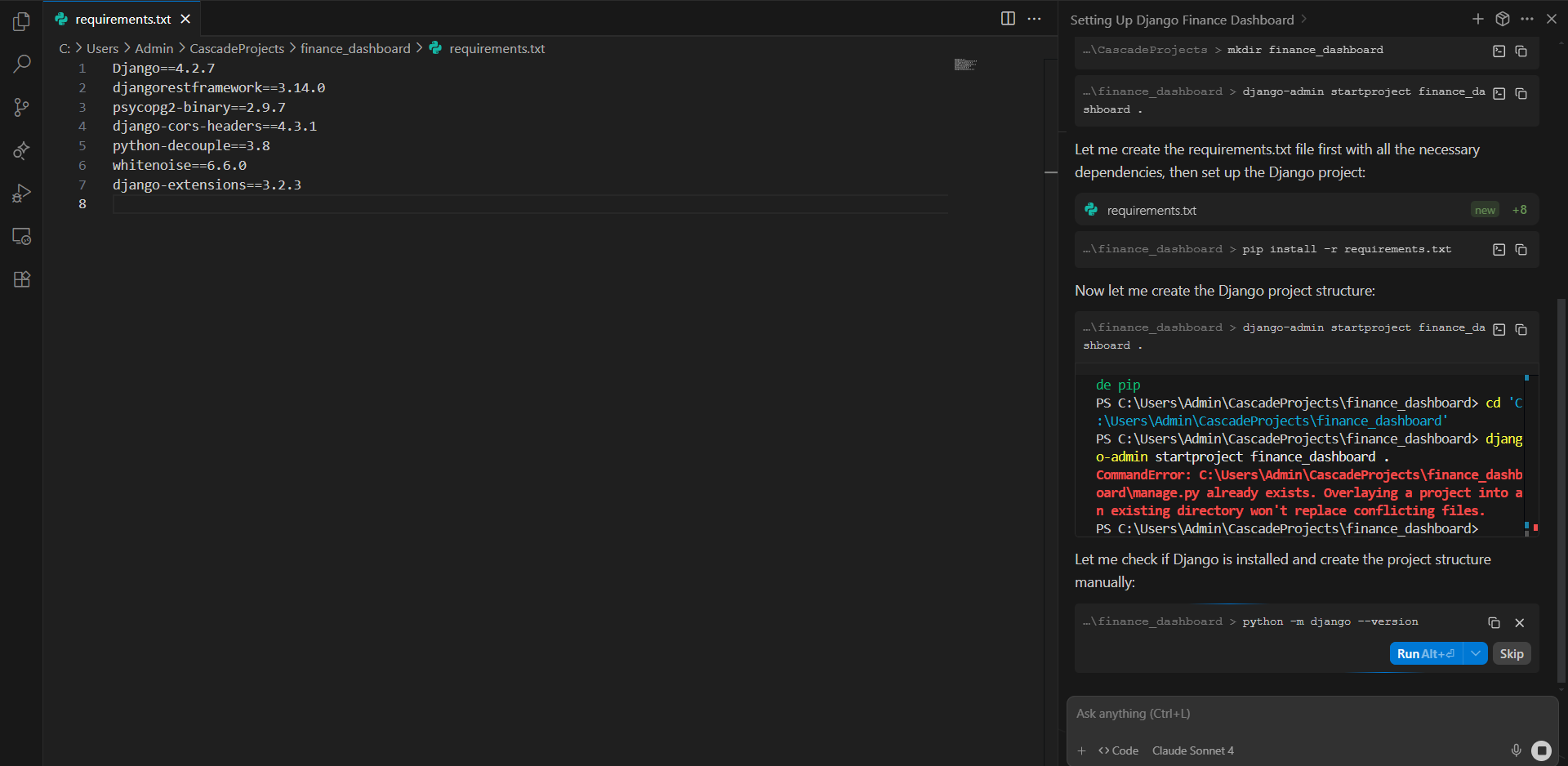Click the Cascade panel vertical scrollbar
Screen dimensions: 1568x766
1561,490
